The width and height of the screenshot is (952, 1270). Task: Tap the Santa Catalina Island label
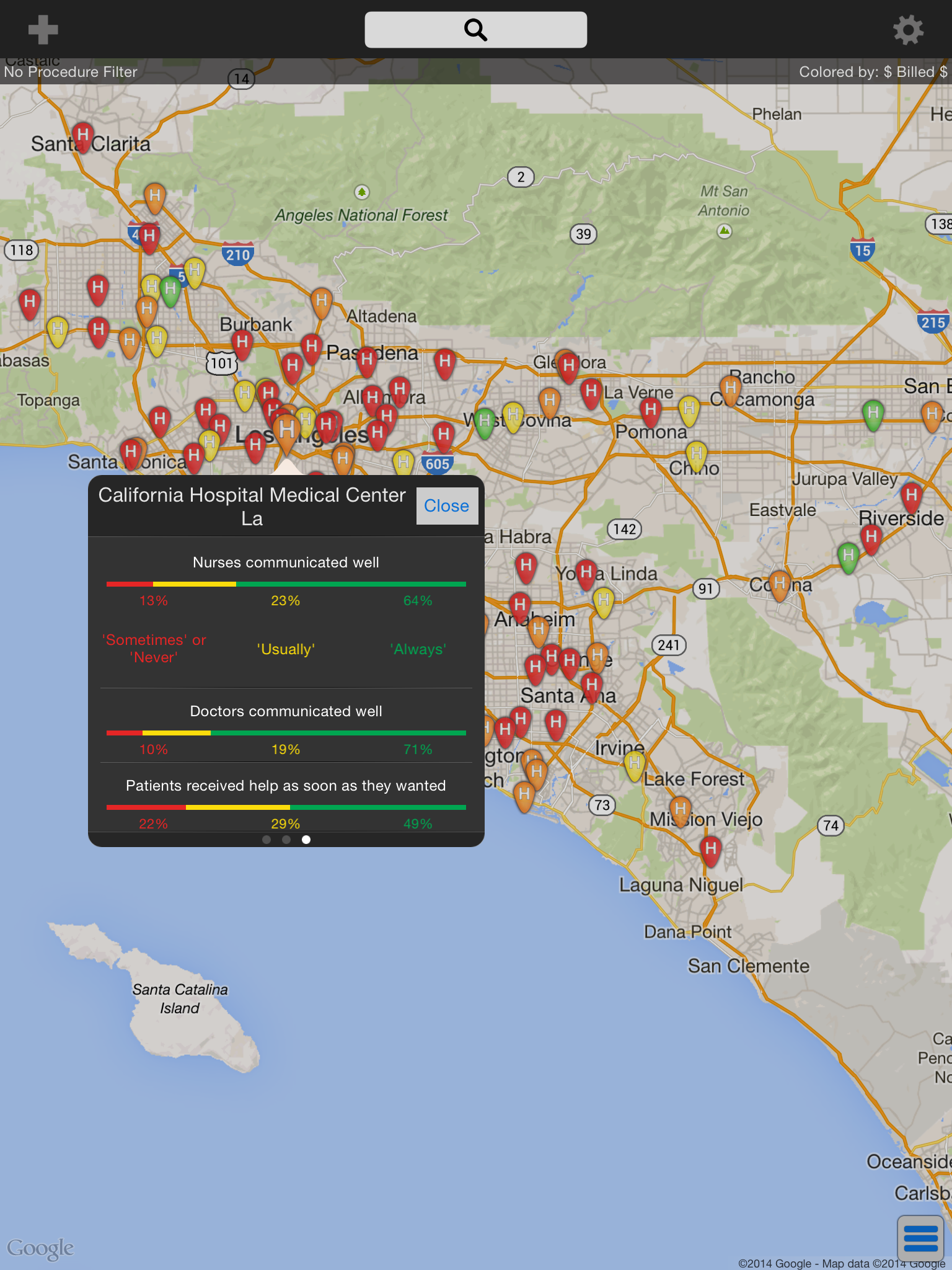(180, 998)
